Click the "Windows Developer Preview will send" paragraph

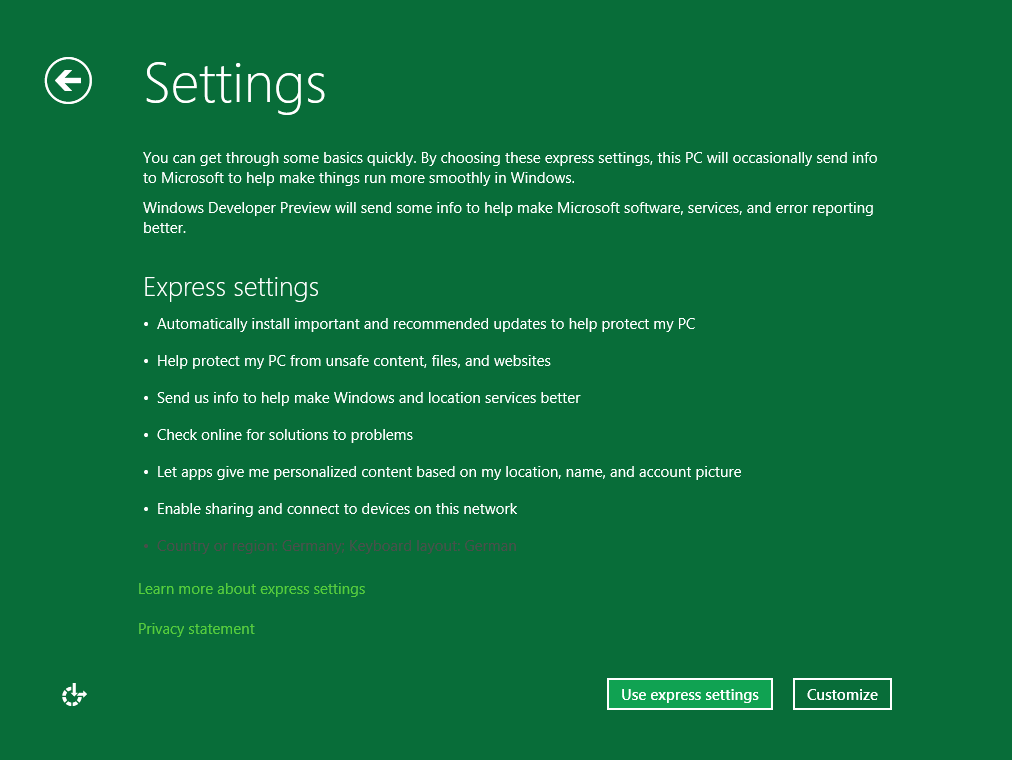[508, 217]
